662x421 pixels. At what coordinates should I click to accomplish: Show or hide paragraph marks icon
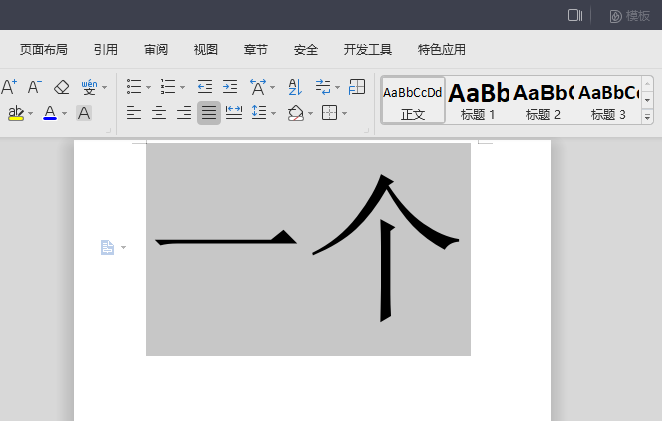click(x=323, y=87)
